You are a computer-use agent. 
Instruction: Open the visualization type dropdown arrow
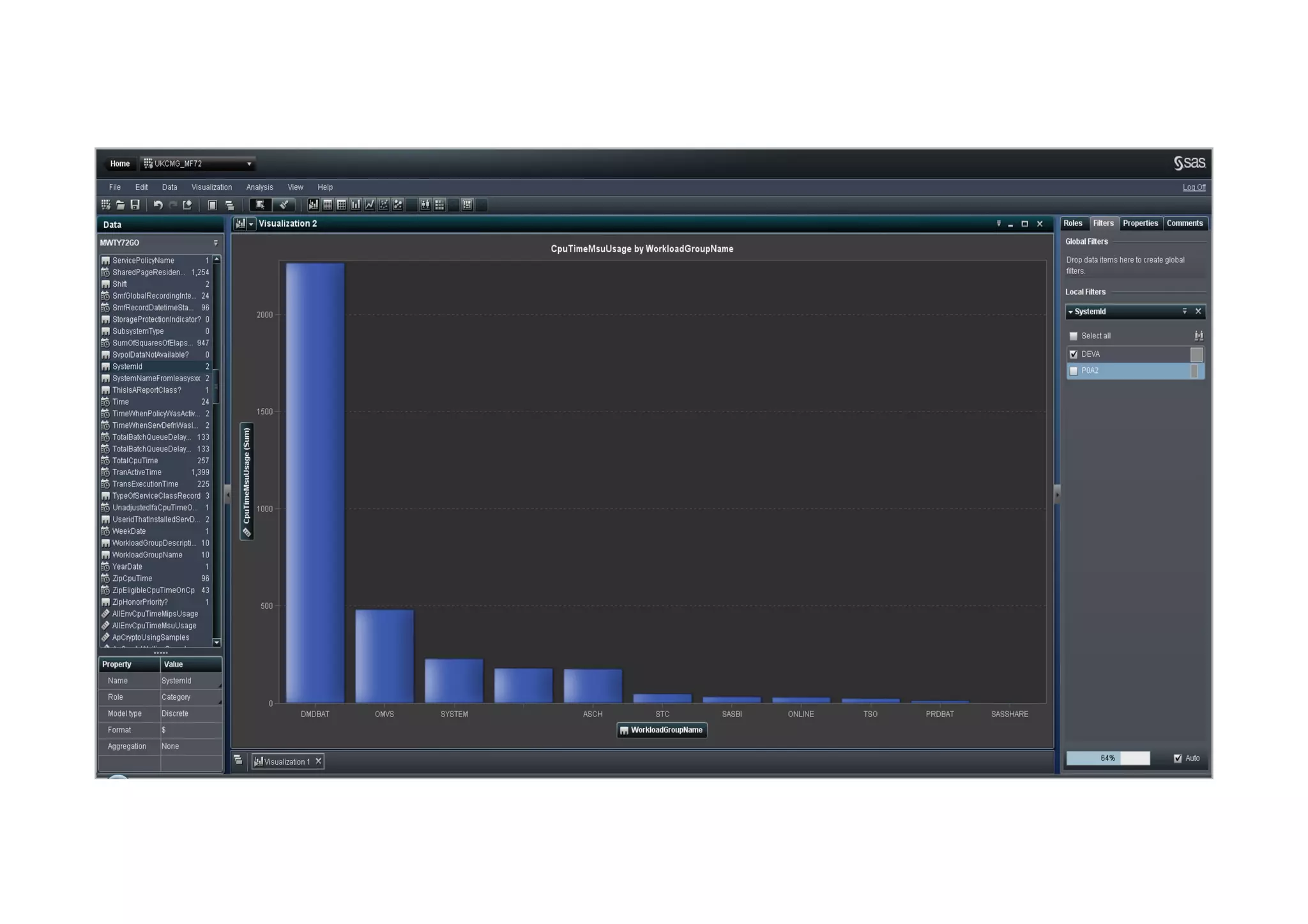point(251,224)
